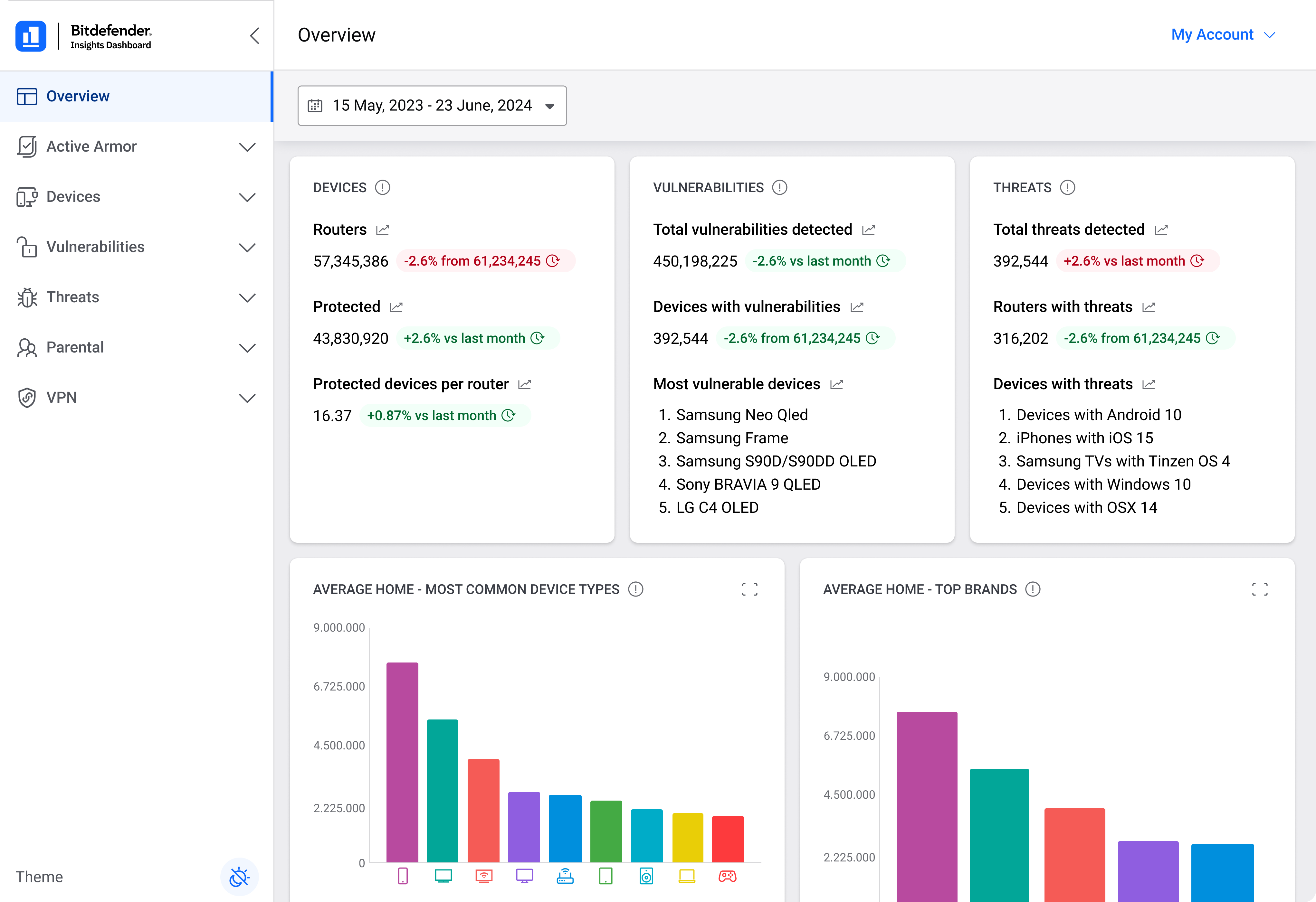The width and height of the screenshot is (1316, 902).
Task: Click 'iPhones with iOS 15' list item
Action: [1084, 438]
